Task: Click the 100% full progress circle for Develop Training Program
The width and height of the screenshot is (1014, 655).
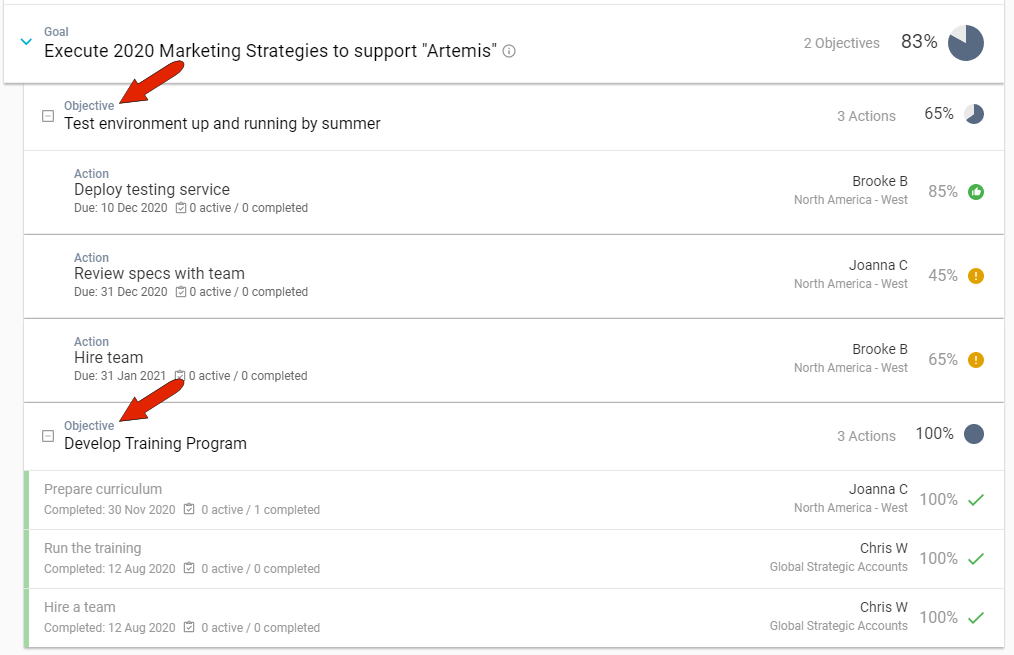Action: pos(974,434)
